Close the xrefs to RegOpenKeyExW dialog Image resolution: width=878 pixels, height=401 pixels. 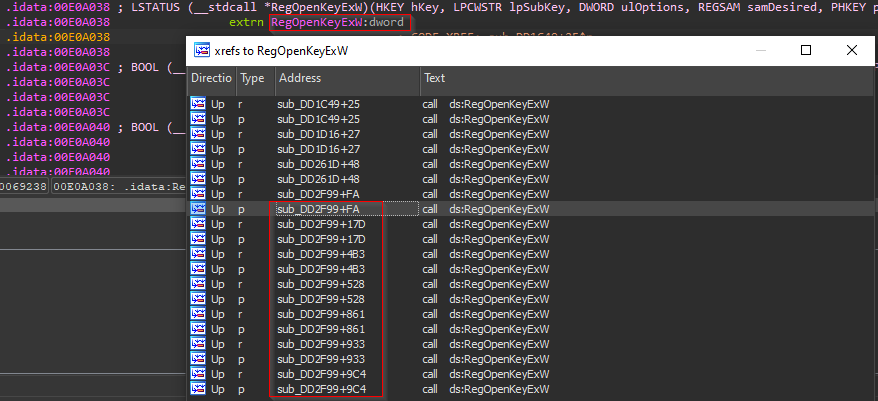pyautogui.click(x=851, y=50)
